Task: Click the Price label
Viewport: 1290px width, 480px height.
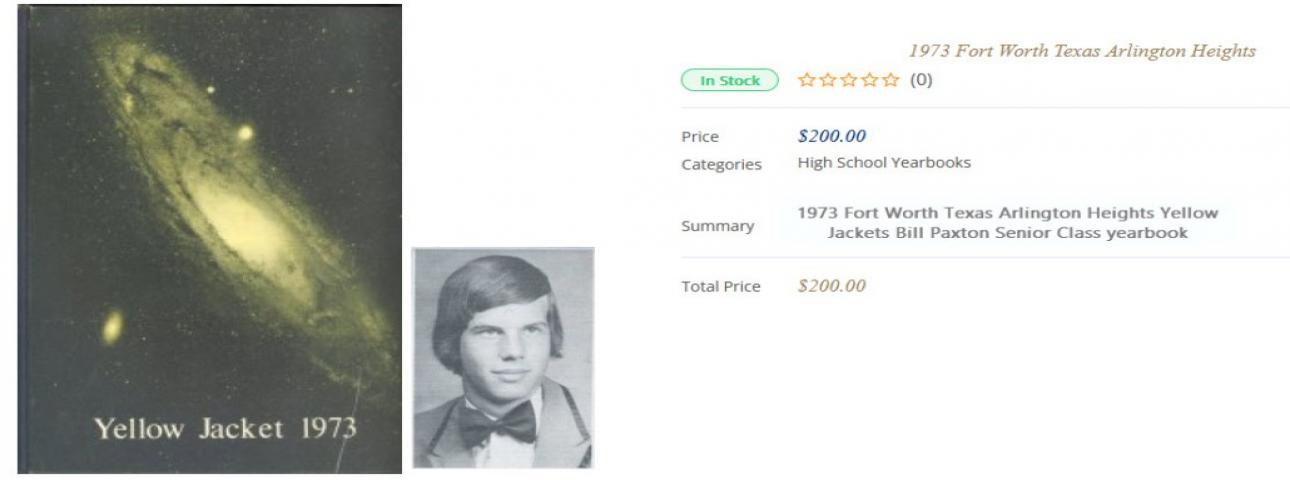Action: [700, 137]
